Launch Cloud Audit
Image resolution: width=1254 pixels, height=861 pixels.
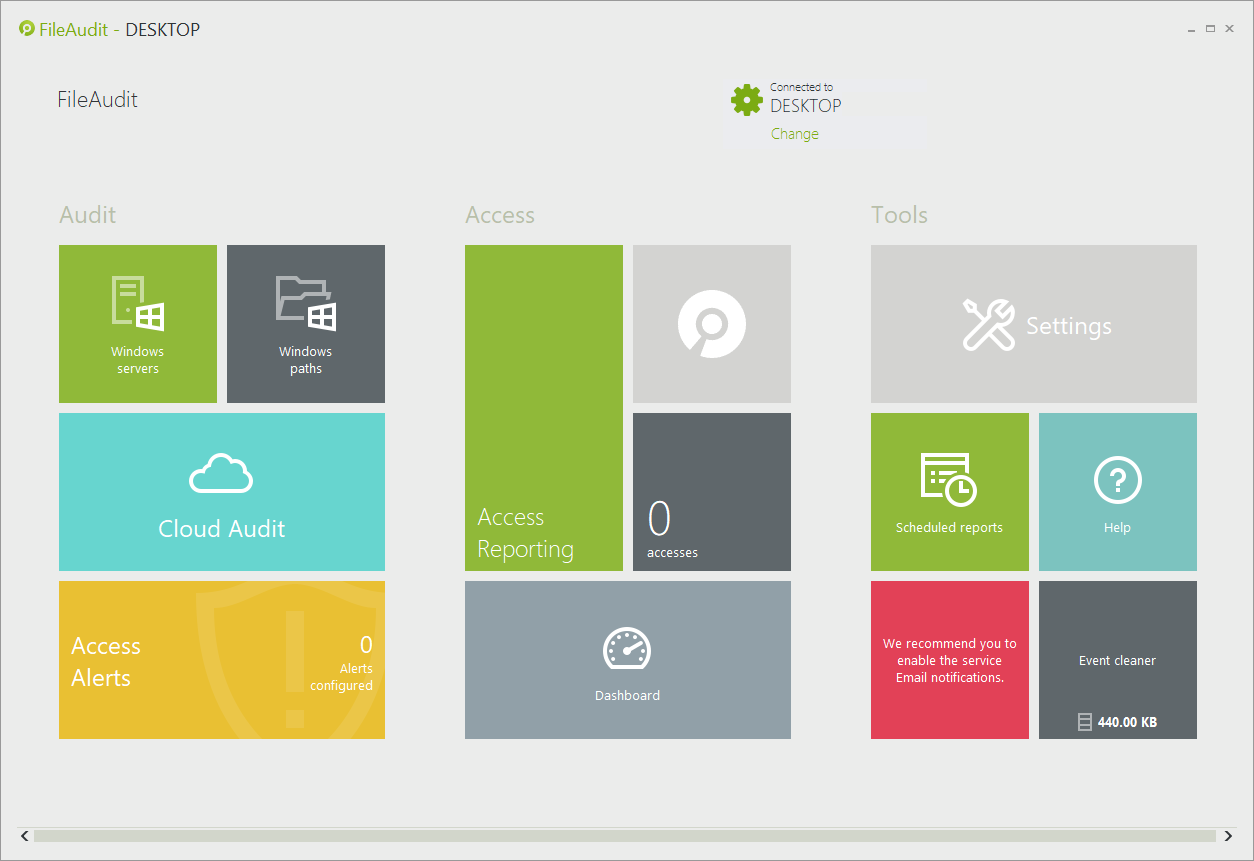coord(221,492)
